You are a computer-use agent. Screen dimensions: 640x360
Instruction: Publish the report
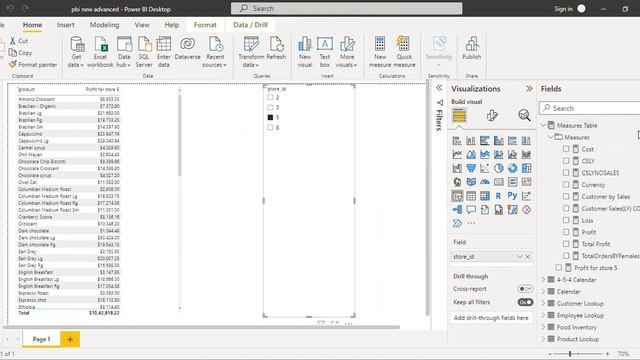pos(471,48)
